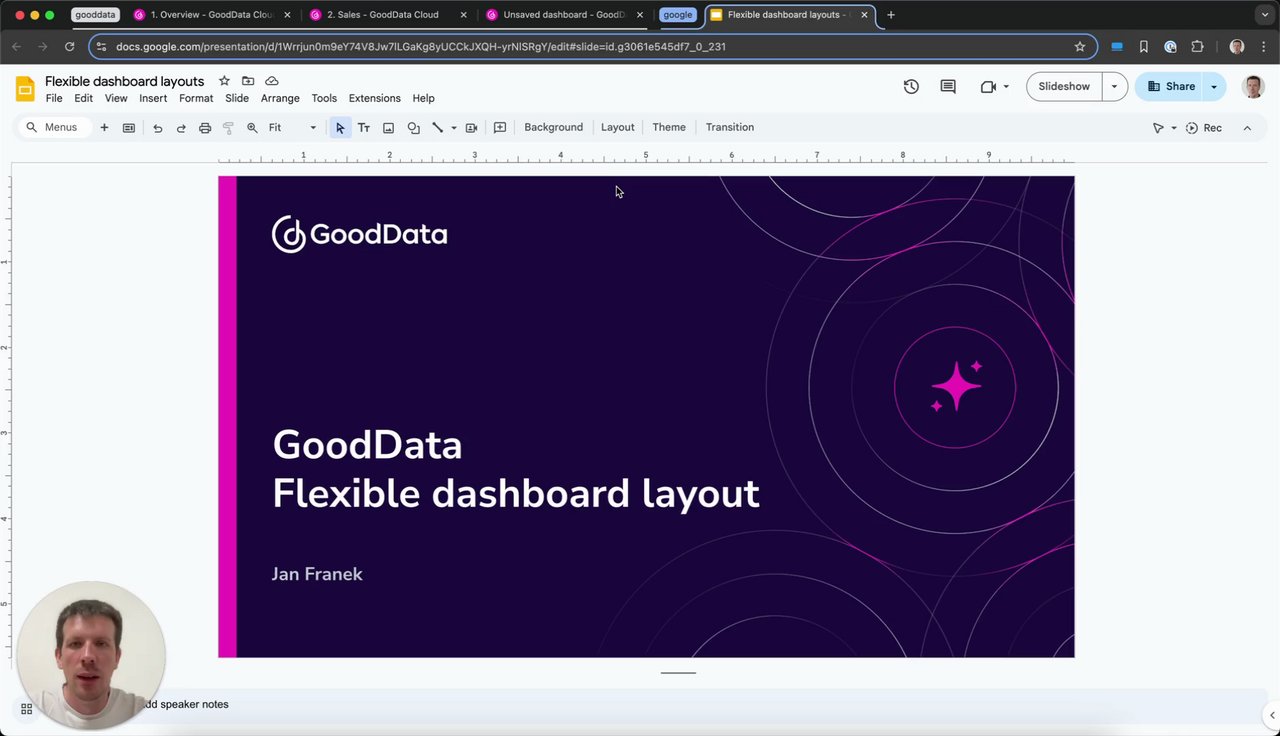Expand the meeting camera dropdown arrow

[x=1006, y=87]
